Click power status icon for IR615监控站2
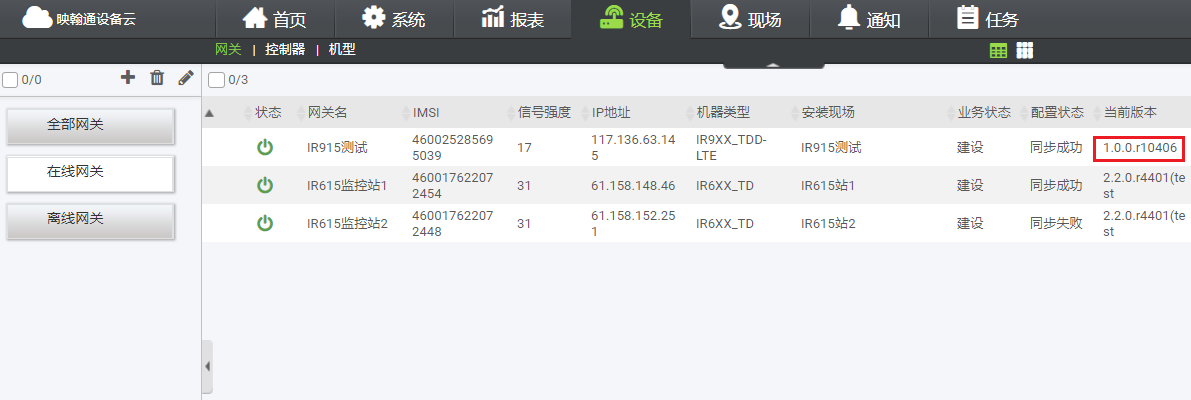Screen dimensions: 1191x400 pyautogui.click(x=265, y=223)
